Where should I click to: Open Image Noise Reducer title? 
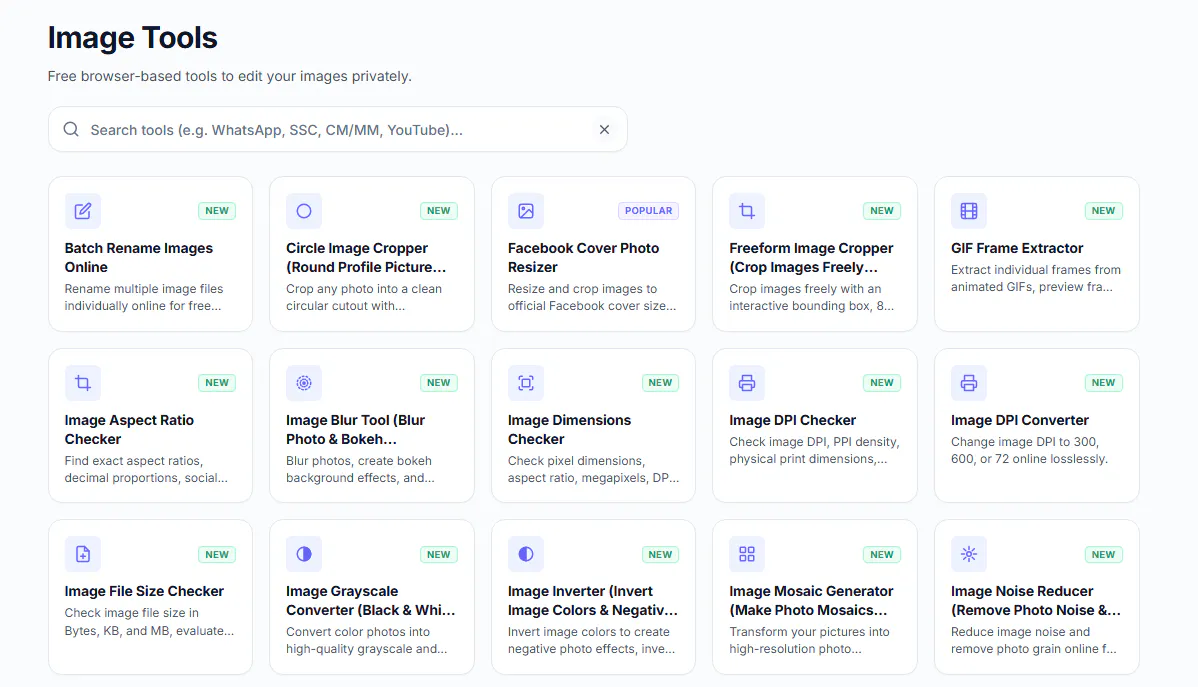coord(1036,601)
